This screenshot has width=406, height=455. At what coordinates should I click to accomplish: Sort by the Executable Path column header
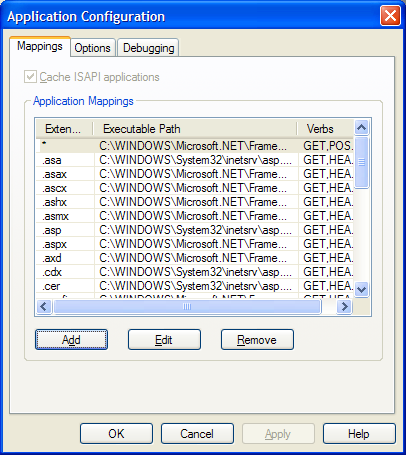coord(195,129)
